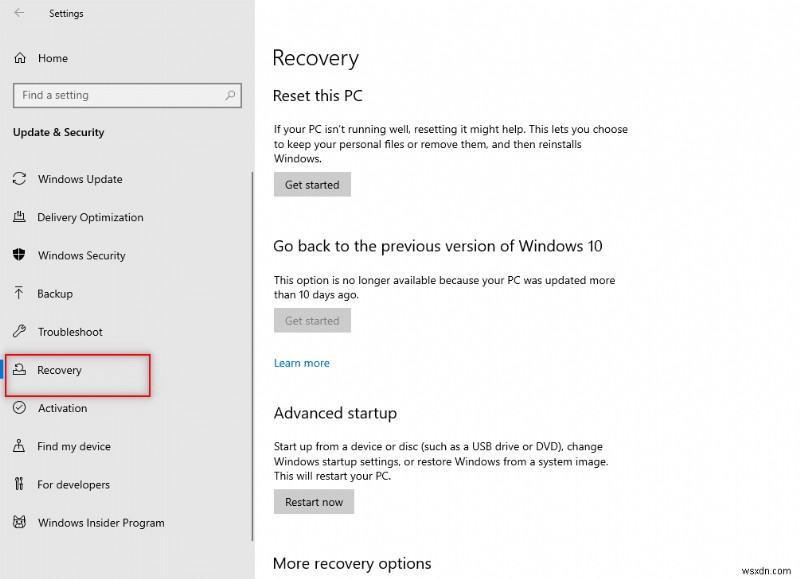The image size is (800, 579).
Task: Click Get started under Reset this PC
Action: 312,184
